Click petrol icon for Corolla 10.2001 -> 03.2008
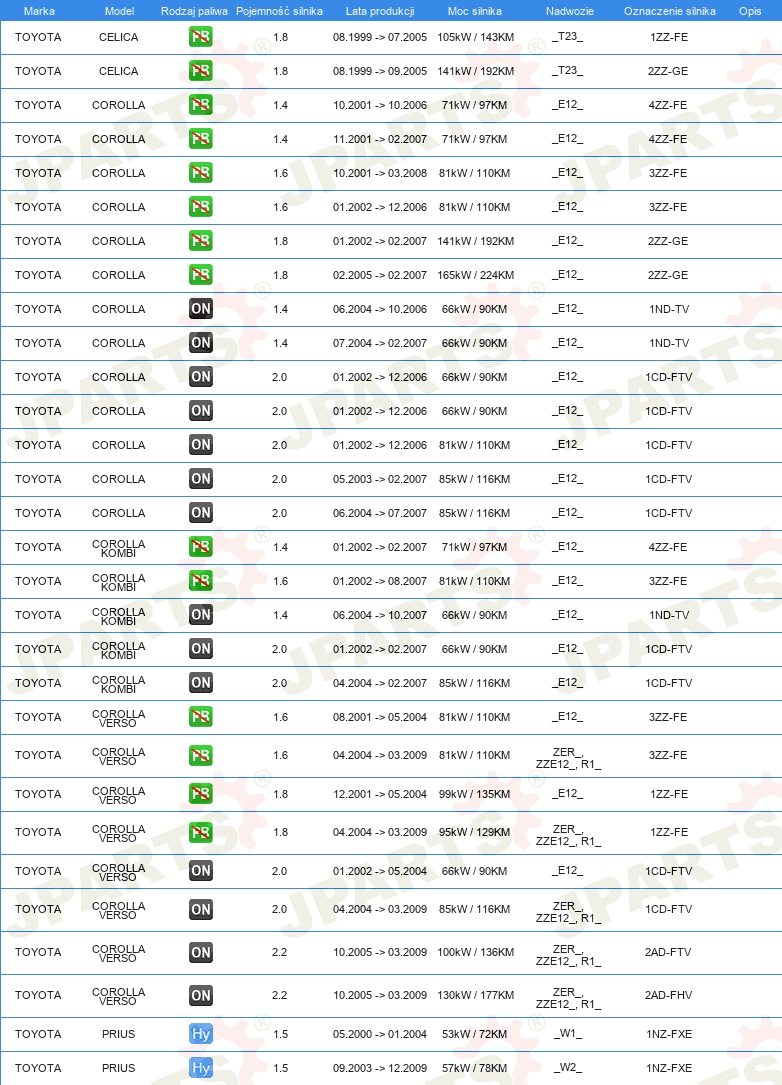Image resolution: width=782 pixels, height=1085 pixels. pos(201,172)
